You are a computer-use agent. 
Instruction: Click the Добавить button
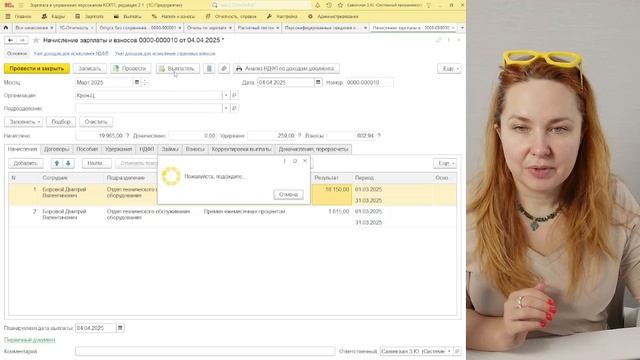[x=25, y=163]
